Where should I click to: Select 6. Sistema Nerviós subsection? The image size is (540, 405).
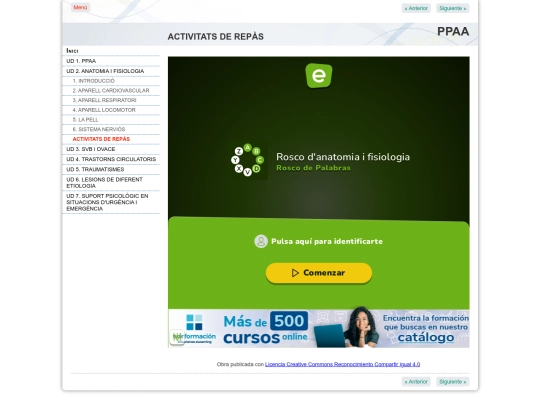pos(111,129)
